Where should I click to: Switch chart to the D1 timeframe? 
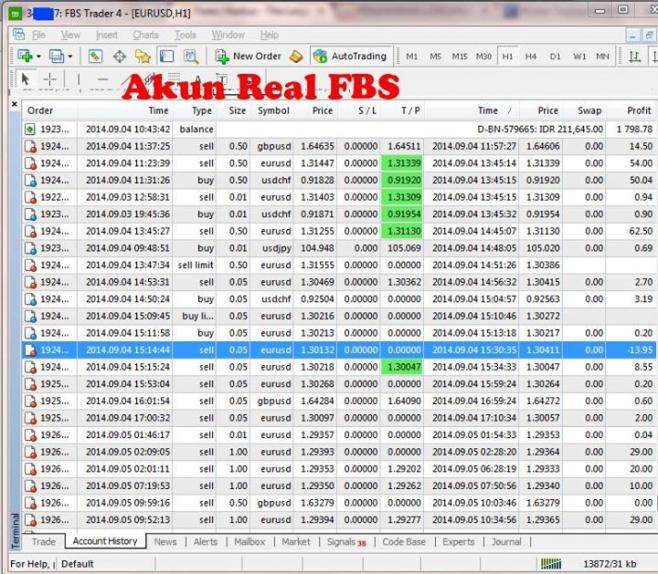click(555, 56)
